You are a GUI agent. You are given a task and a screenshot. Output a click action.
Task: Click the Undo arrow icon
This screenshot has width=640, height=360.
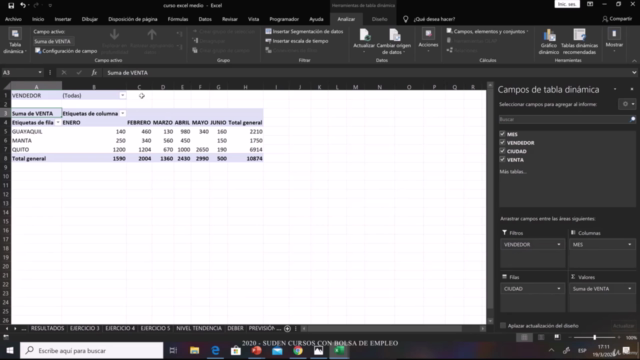tap(23, 5)
